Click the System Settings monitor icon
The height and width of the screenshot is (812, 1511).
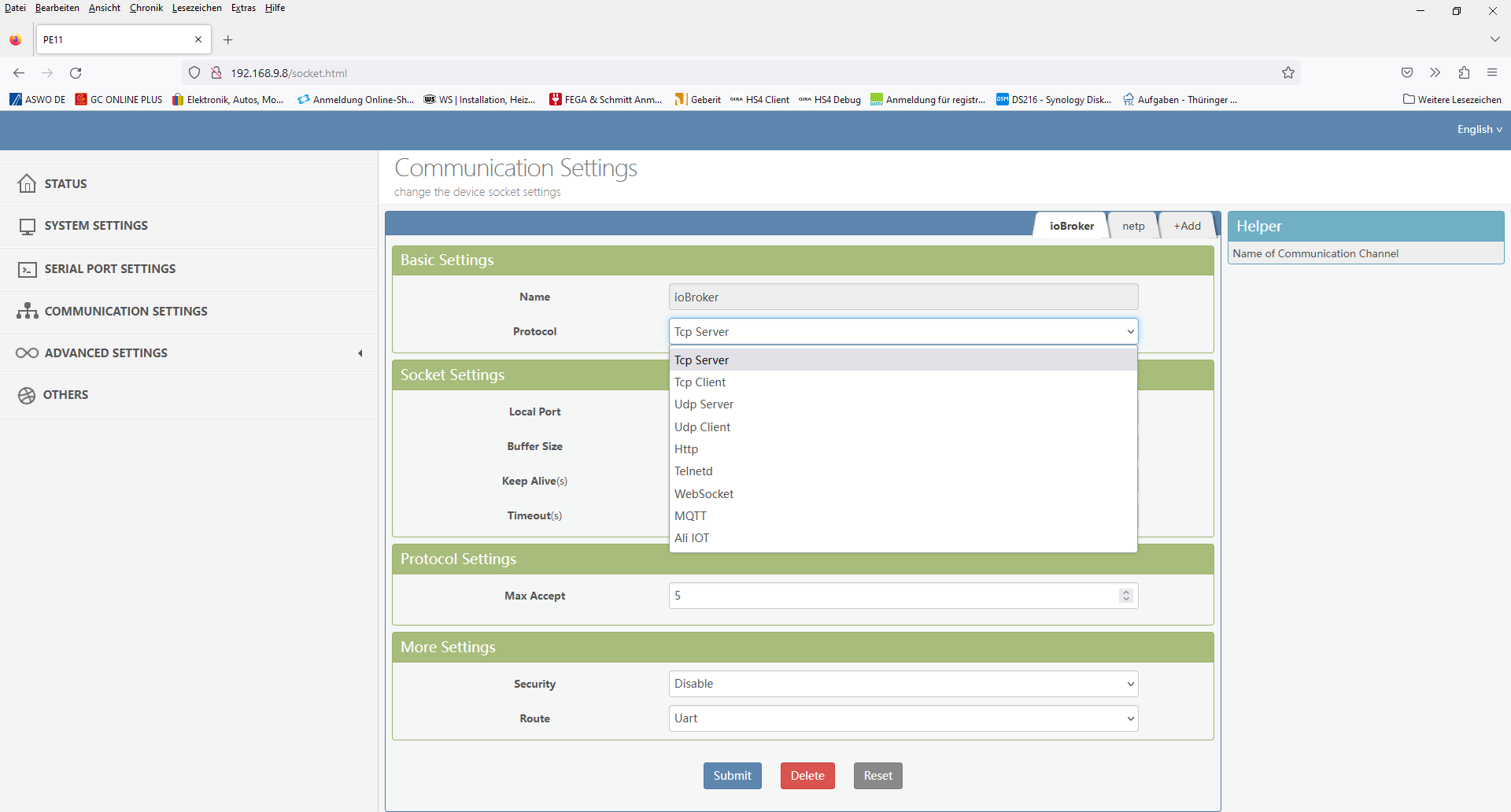coord(27,226)
